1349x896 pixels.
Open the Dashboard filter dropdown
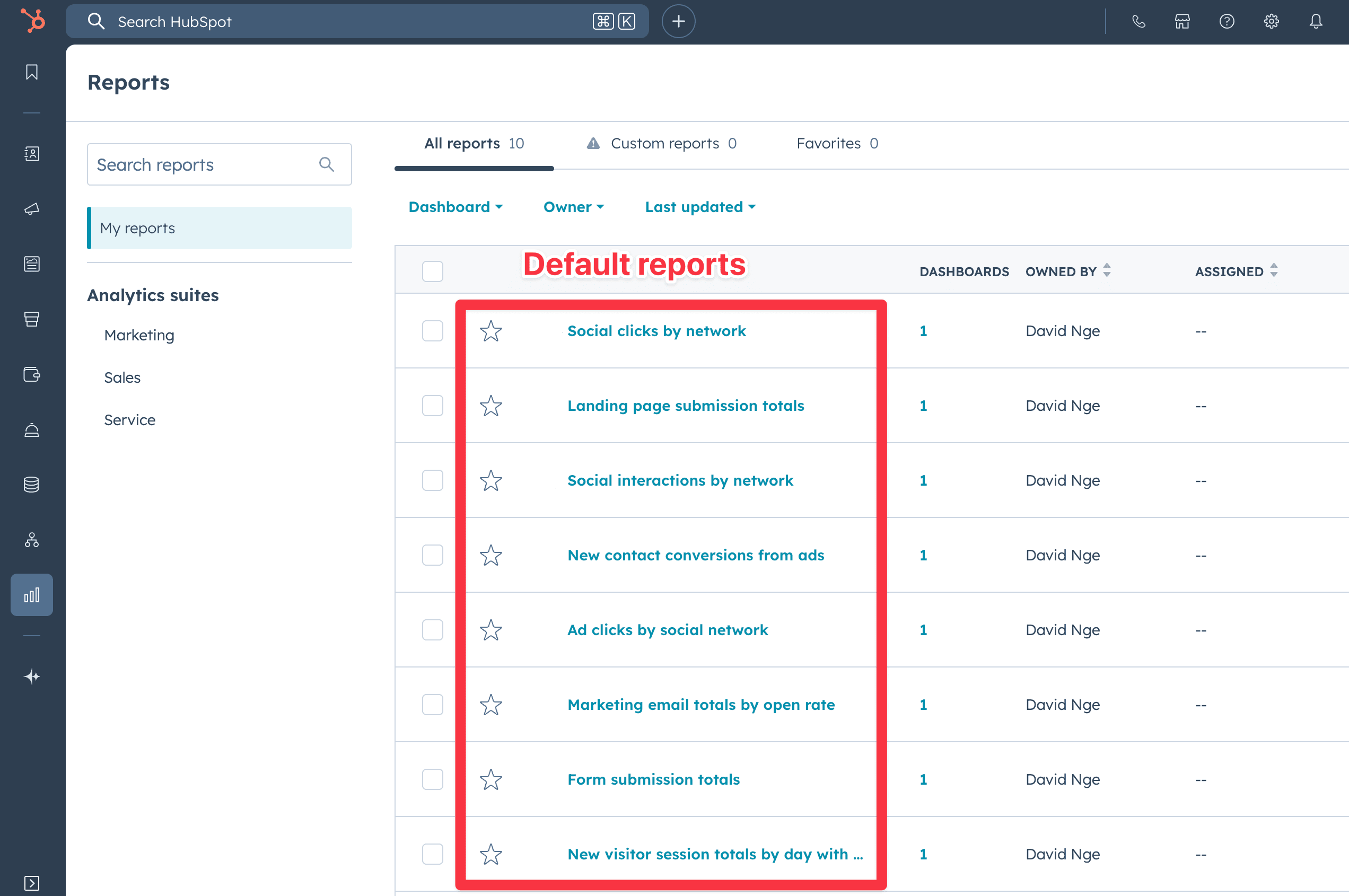[x=455, y=207]
